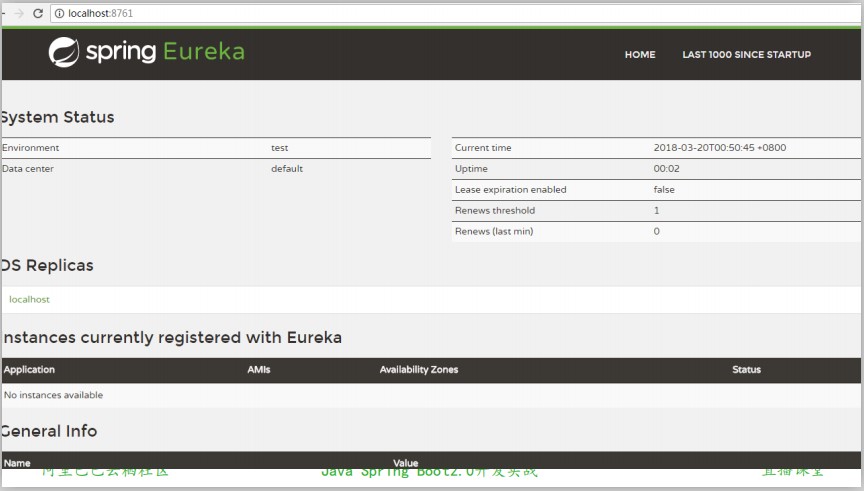Click the Renews threshold value 1

coord(656,211)
